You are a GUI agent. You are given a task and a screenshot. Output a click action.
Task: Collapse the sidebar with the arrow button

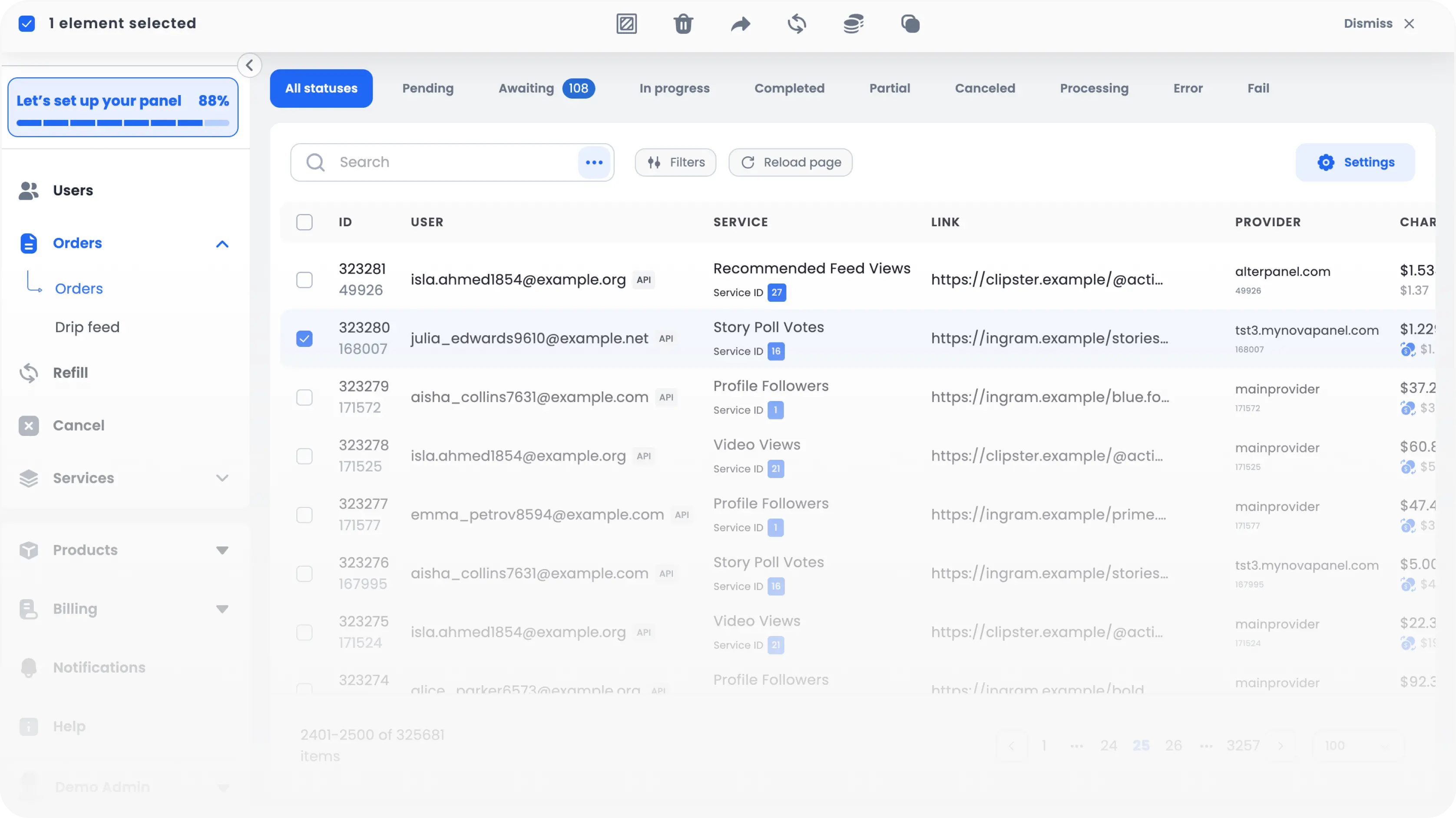click(x=249, y=65)
